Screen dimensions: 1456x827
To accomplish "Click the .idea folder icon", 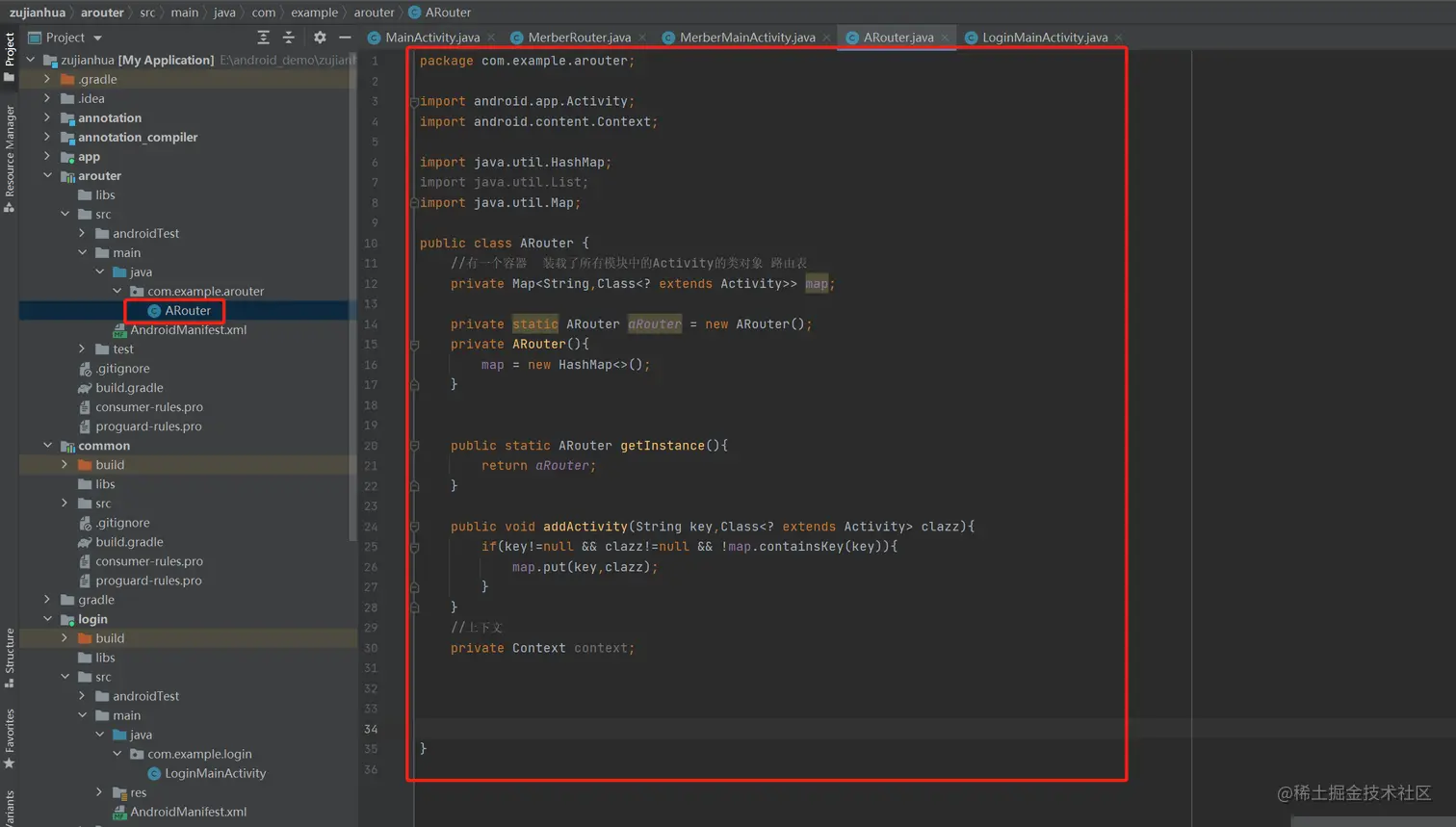I will pos(67,99).
